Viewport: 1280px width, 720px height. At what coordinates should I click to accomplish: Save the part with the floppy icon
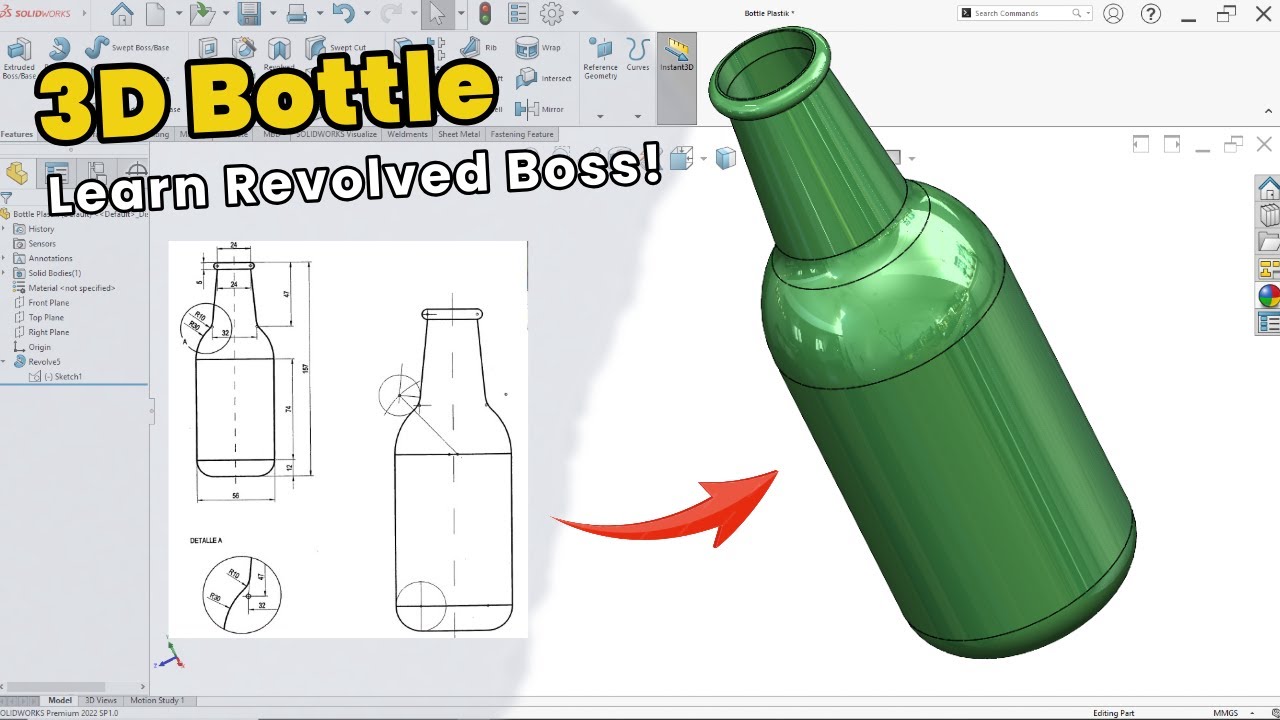pyautogui.click(x=249, y=14)
